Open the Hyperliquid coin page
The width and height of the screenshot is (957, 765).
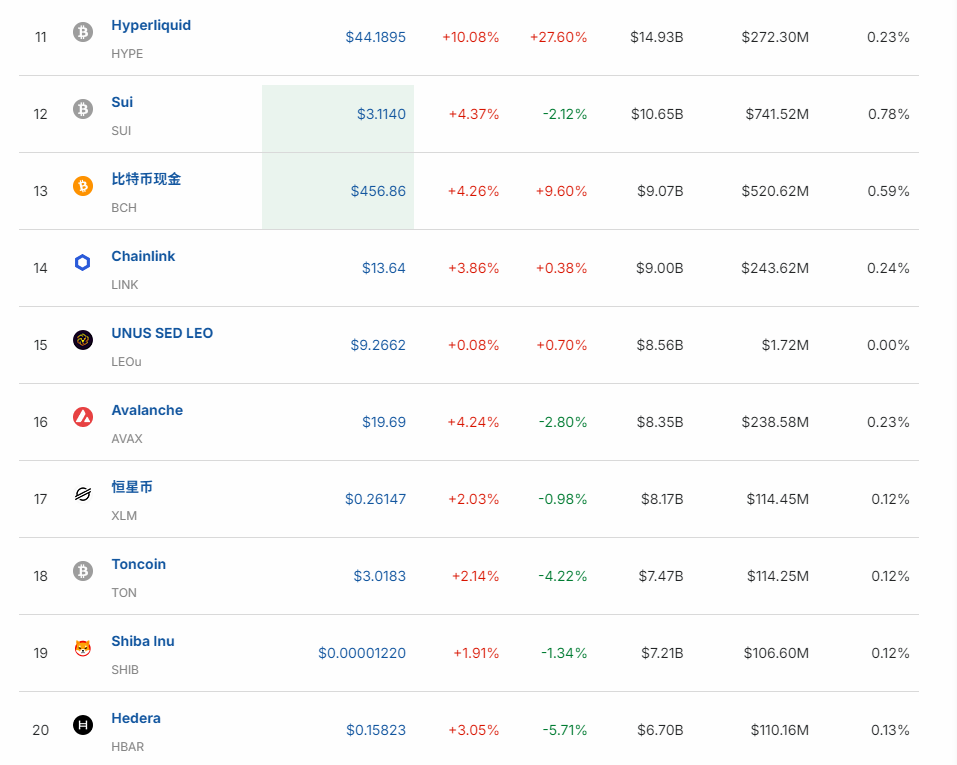(x=151, y=26)
